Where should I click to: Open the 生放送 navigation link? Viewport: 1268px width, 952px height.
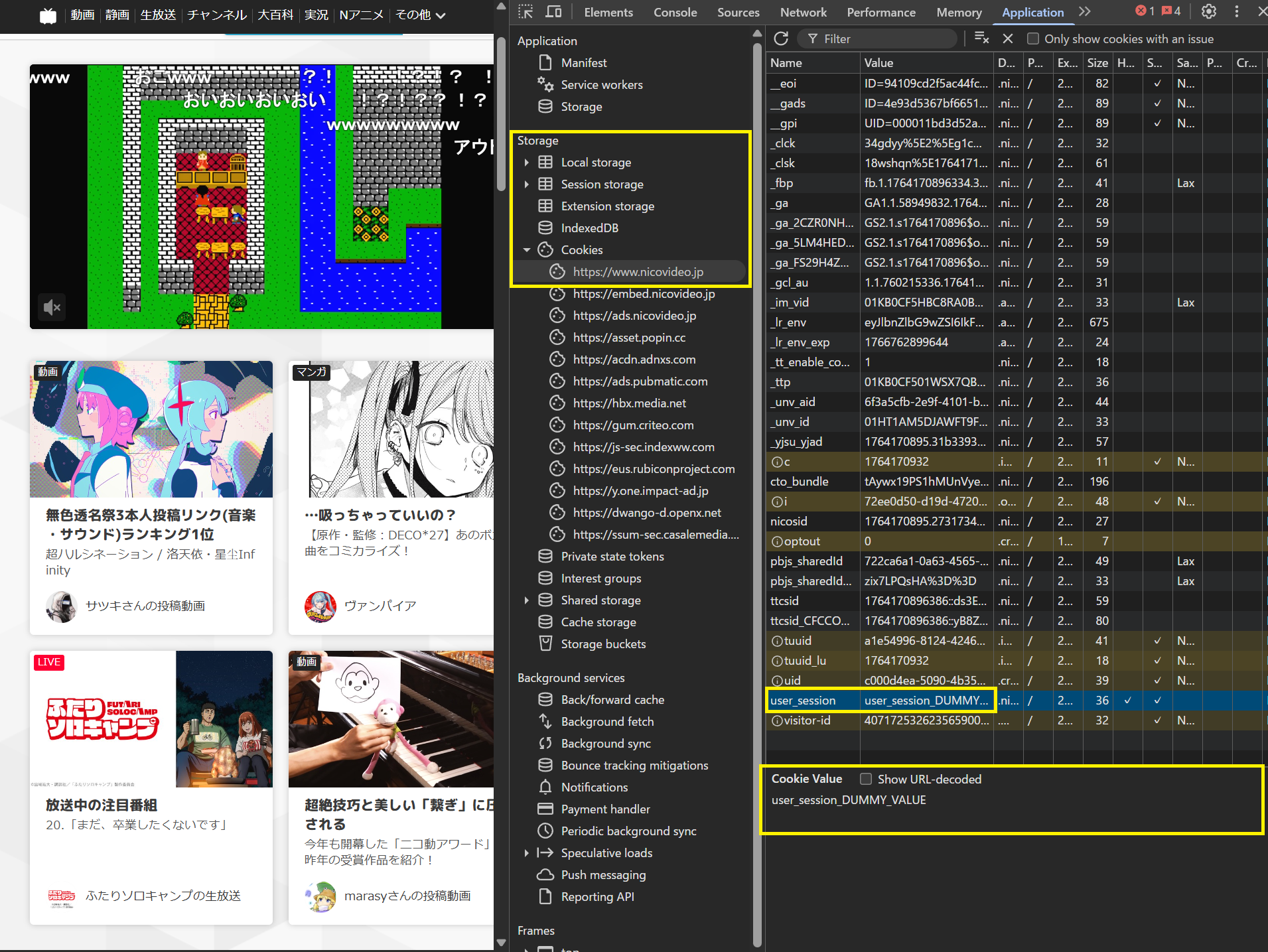tap(158, 15)
